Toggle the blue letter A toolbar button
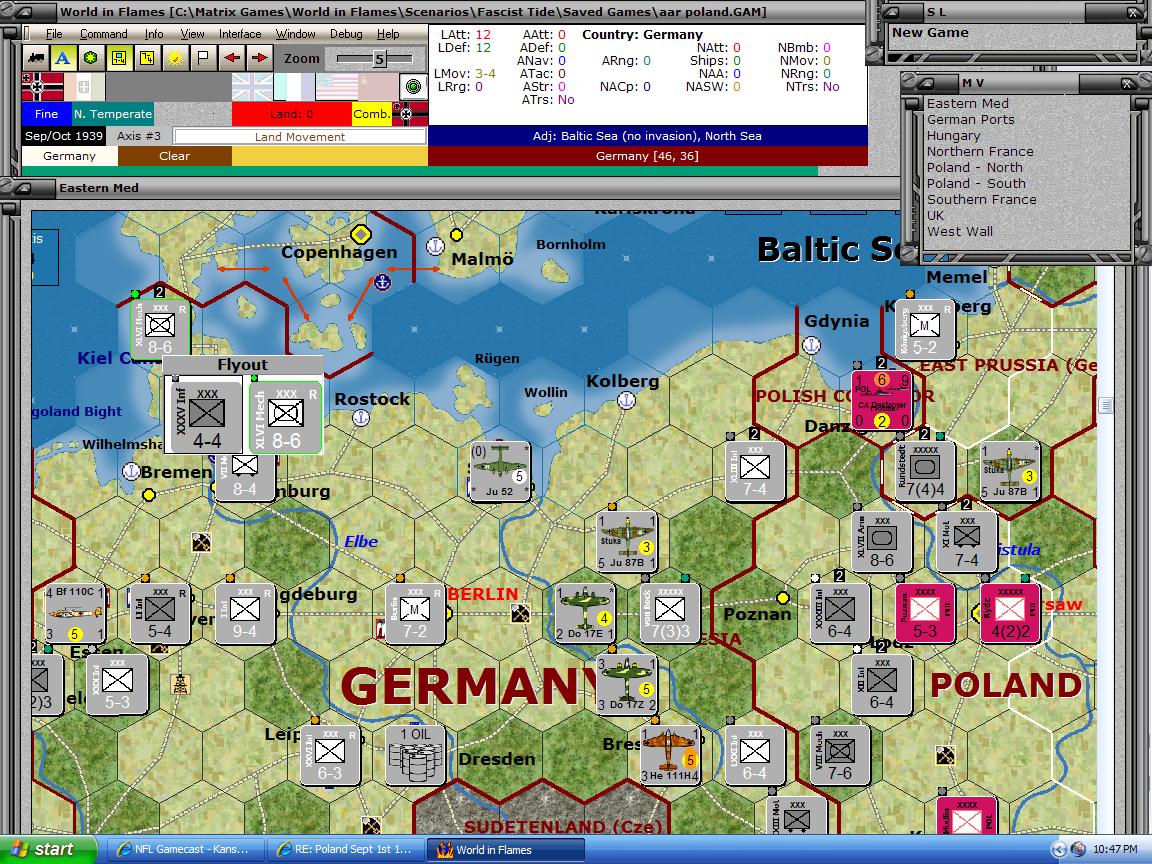 point(63,58)
